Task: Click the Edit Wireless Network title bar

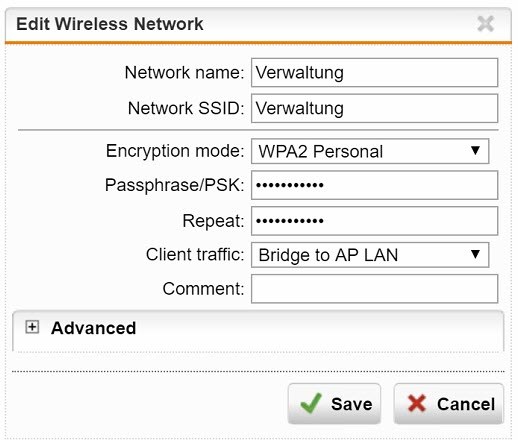Action: point(258,24)
